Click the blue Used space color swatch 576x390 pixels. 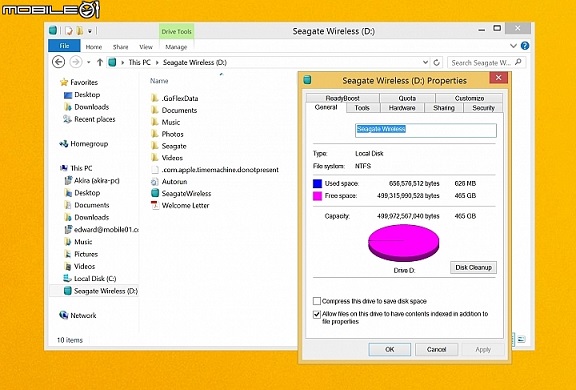(317, 183)
